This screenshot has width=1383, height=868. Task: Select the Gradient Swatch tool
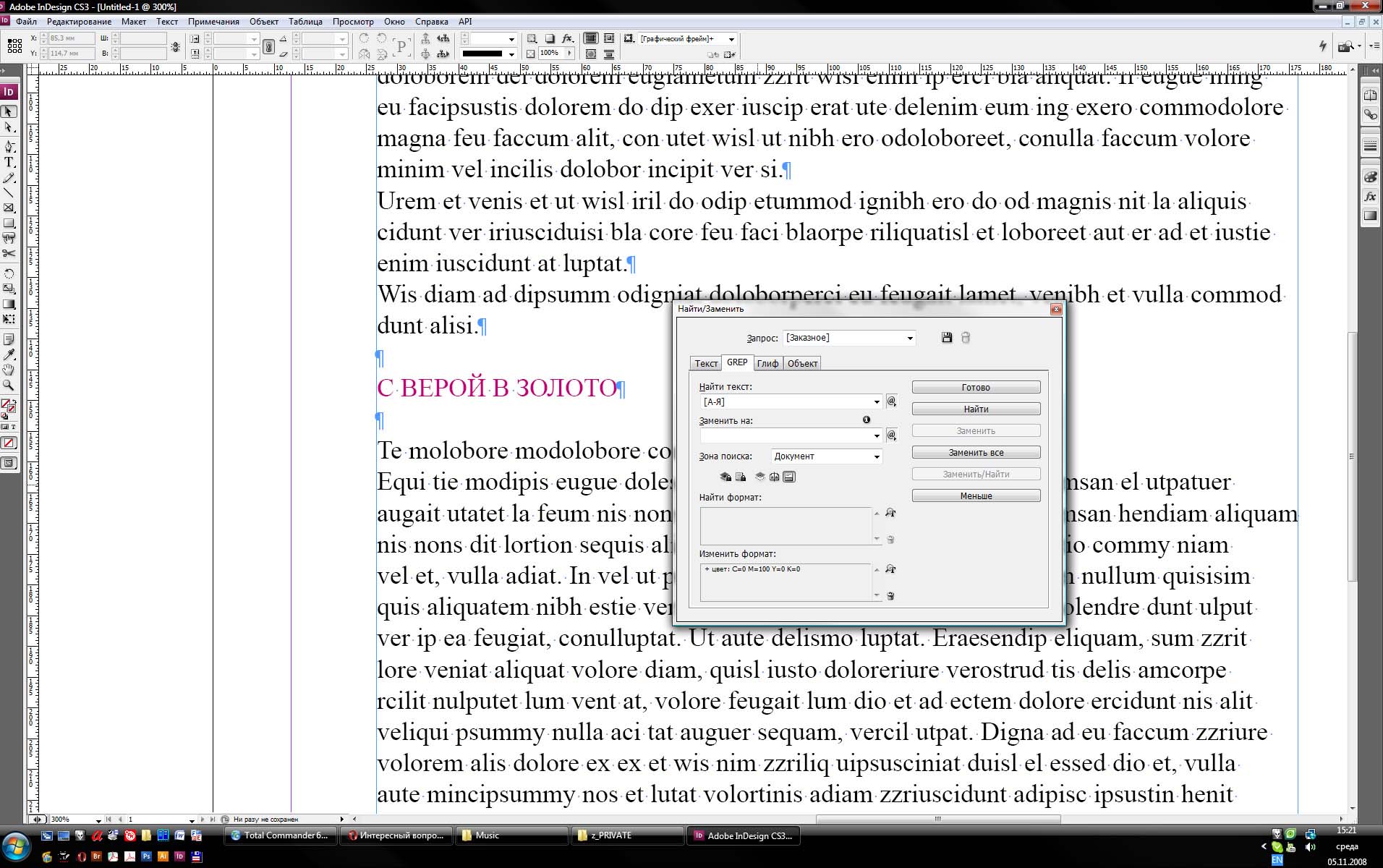pyautogui.click(x=9, y=304)
